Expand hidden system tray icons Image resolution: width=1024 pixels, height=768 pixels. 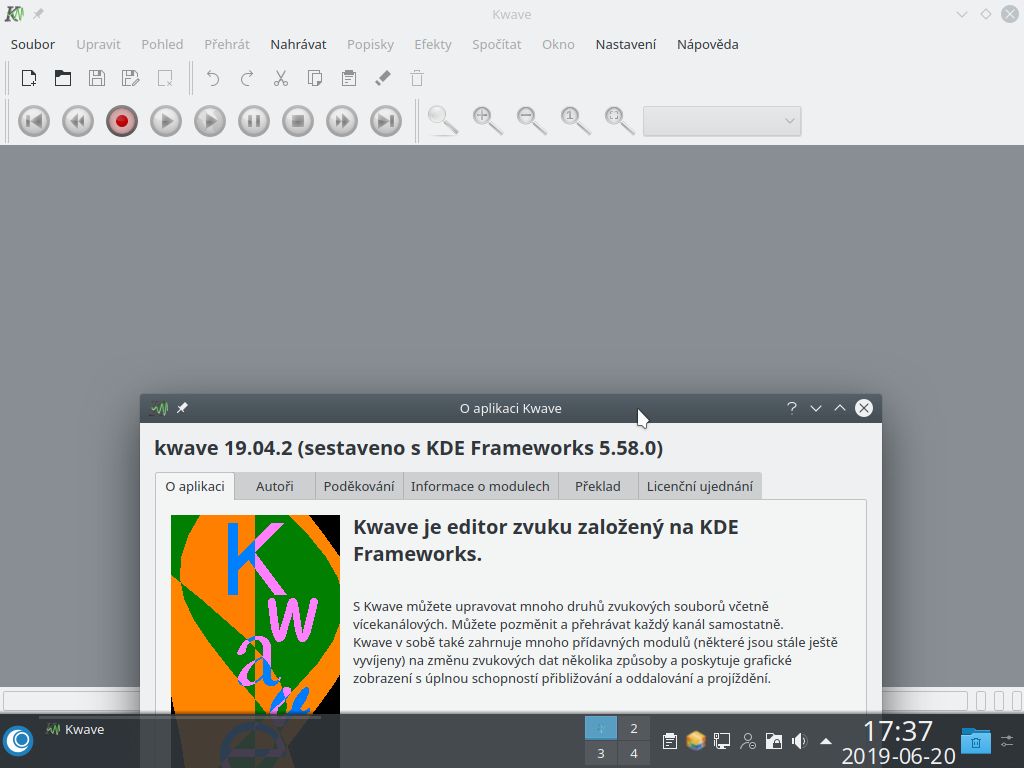pyautogui.click(x=824, y=741)
